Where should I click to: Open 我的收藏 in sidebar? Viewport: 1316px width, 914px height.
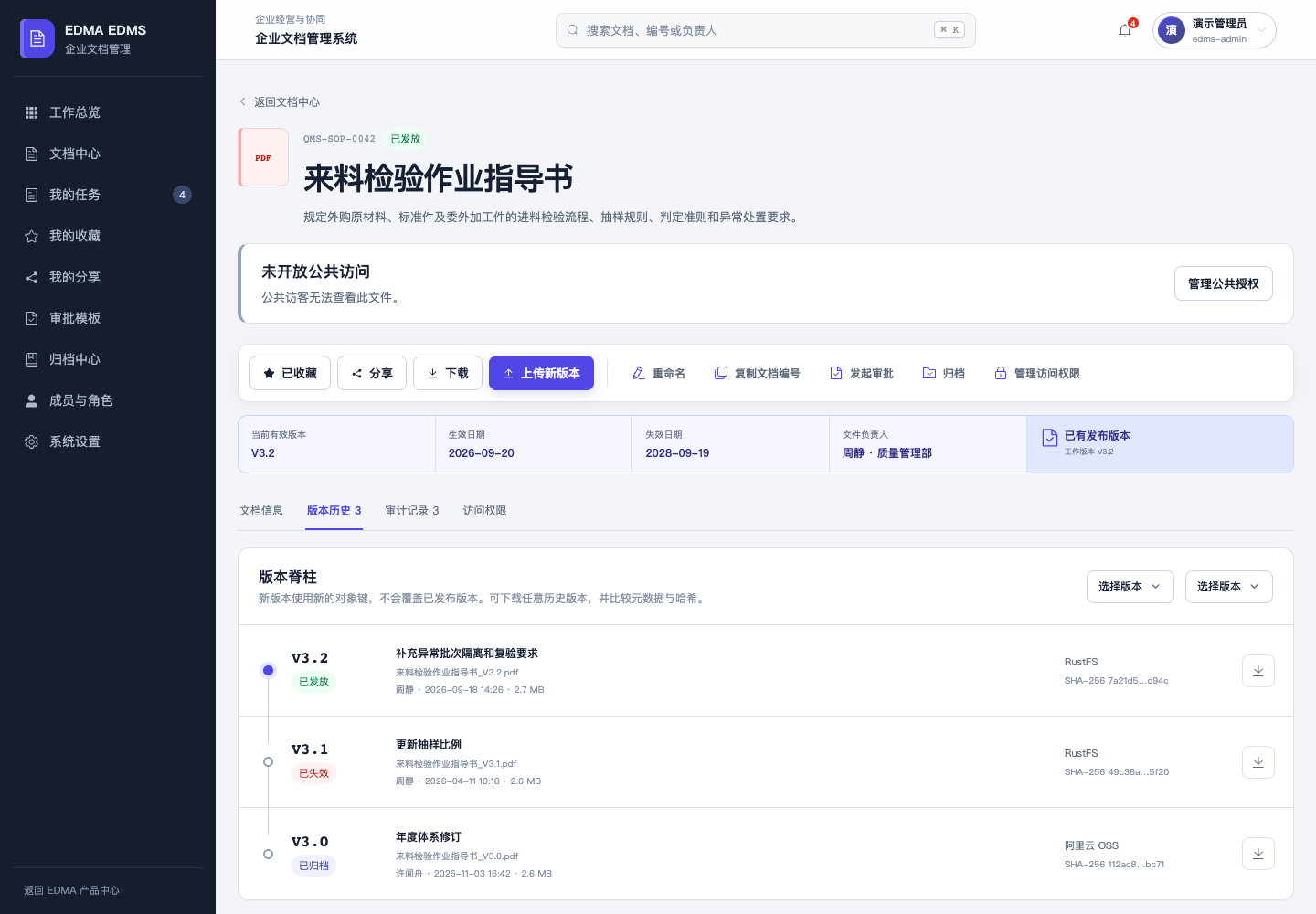click(108, 236)
